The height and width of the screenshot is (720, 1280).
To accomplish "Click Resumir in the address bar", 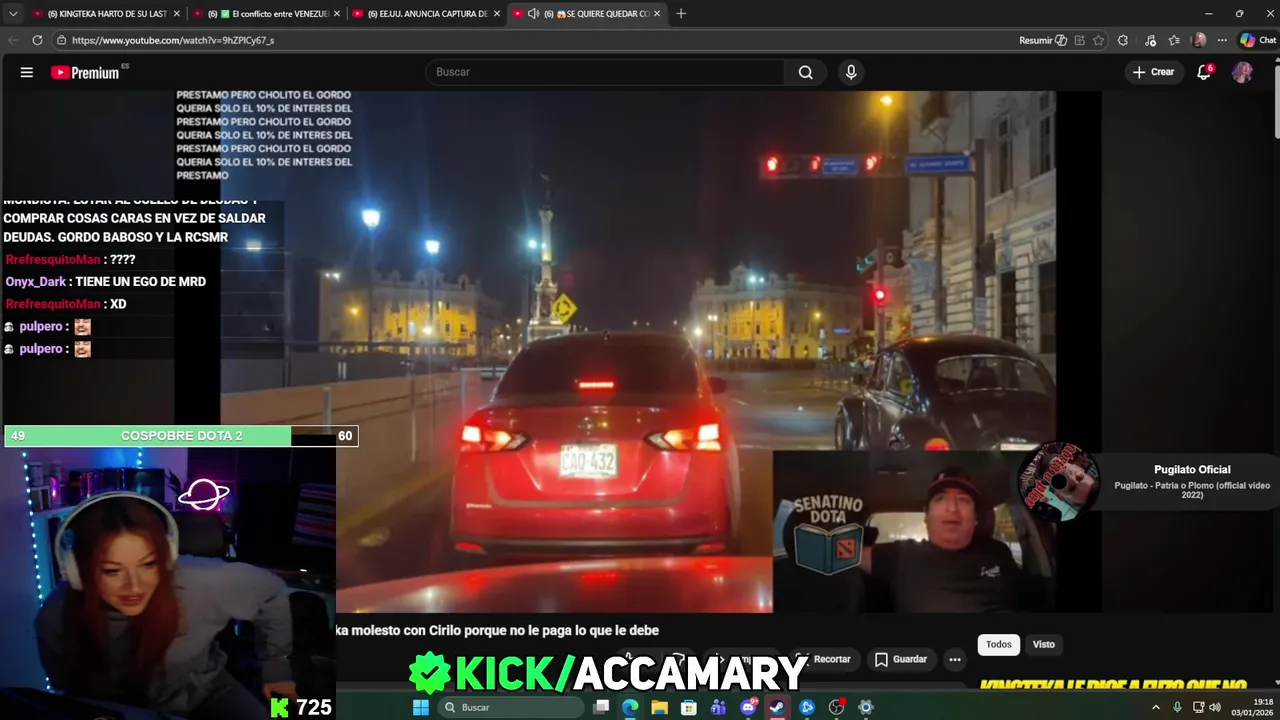I will pyautogui.click(x=1041, y=40).
